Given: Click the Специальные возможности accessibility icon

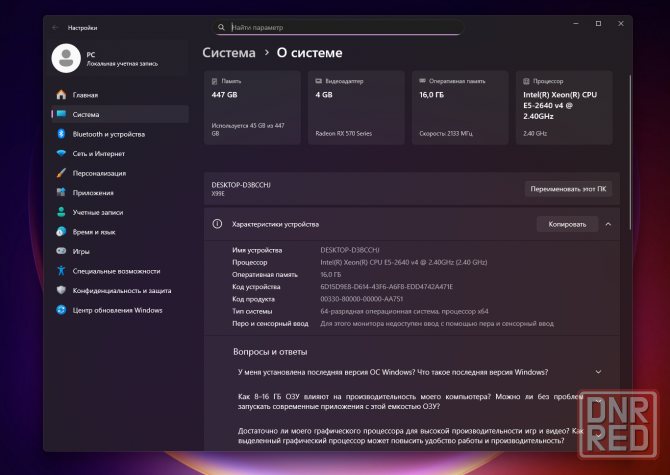Looking at the screenshot, I should [61, 270].
